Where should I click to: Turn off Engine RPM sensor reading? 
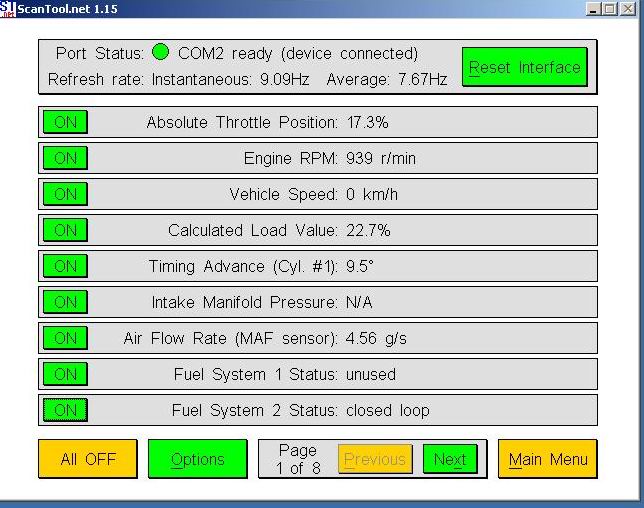point(65,158)
